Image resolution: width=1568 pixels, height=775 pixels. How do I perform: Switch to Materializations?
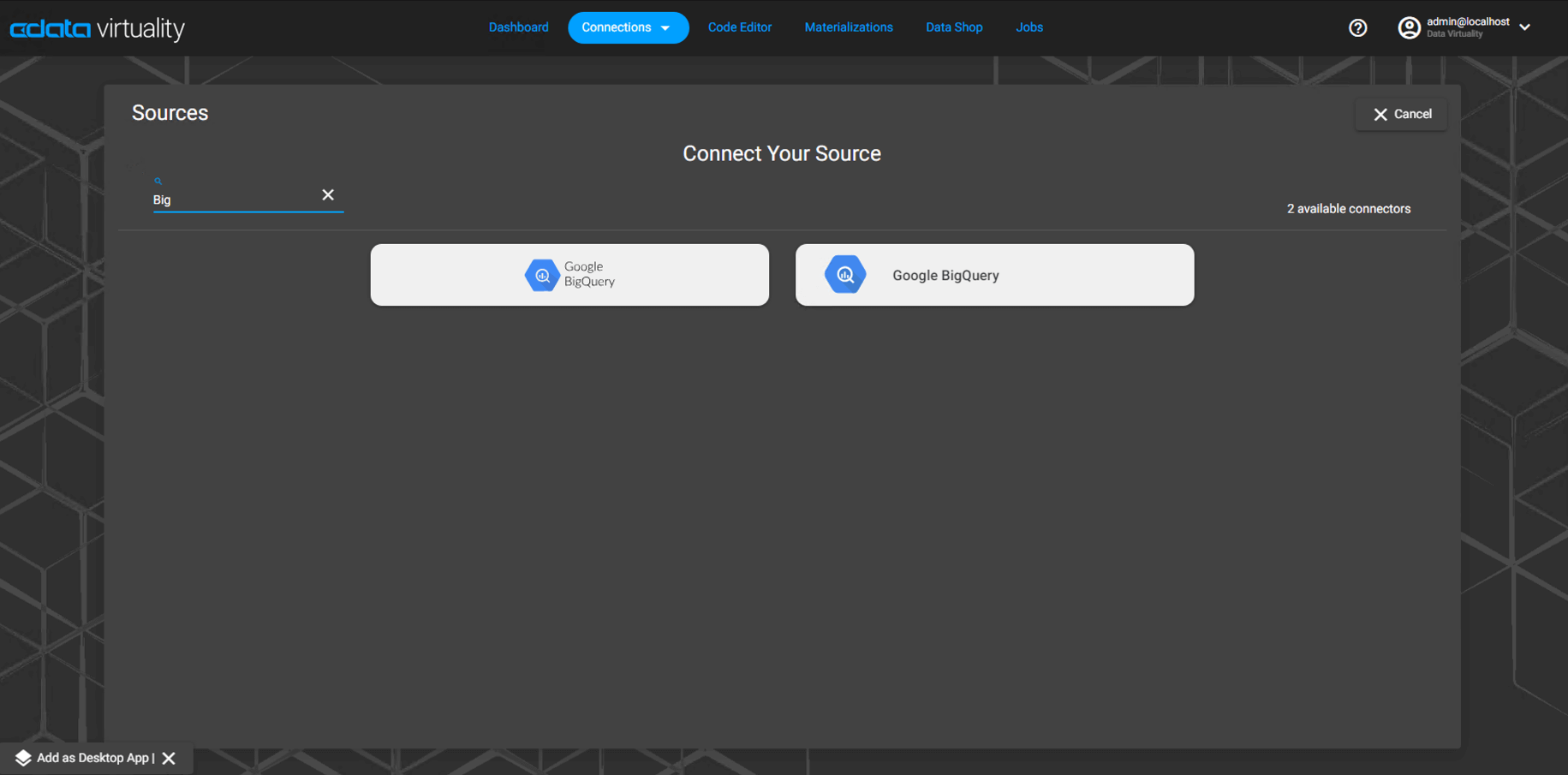[x=849, y=27]
